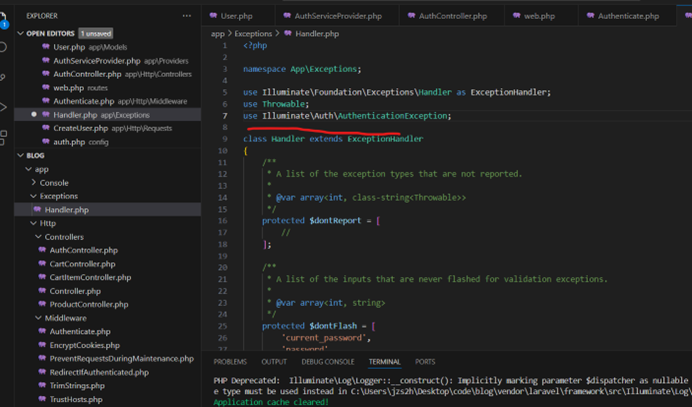Collapse the OPEN EDITORS section
Screen dimensions: 692x407
(x=20, y=33)
